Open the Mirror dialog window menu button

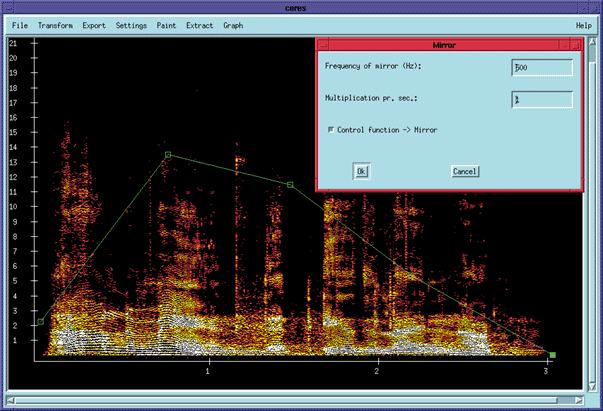[324, 45]
